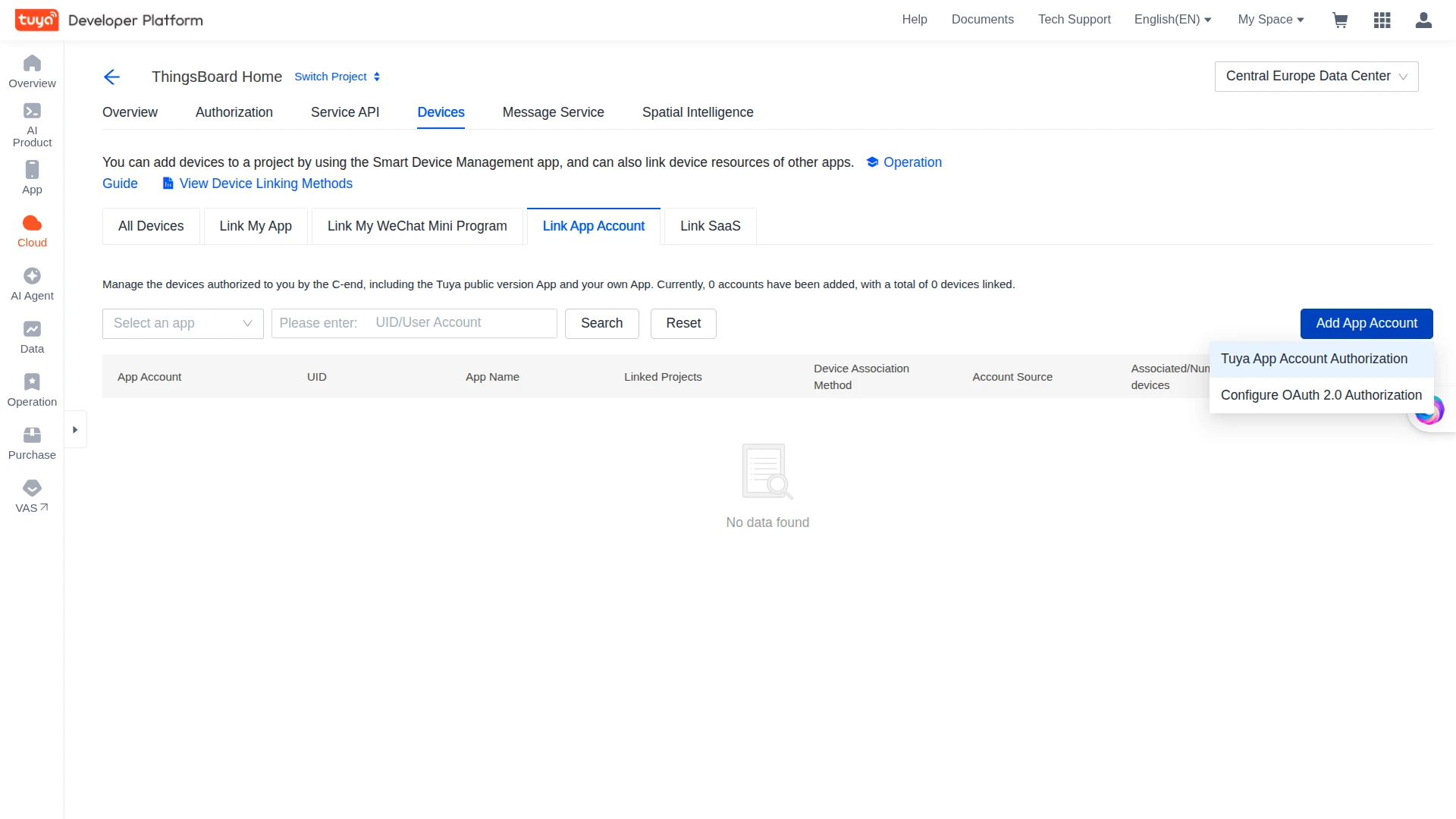Open AI Agent in the sidebar

32,284
